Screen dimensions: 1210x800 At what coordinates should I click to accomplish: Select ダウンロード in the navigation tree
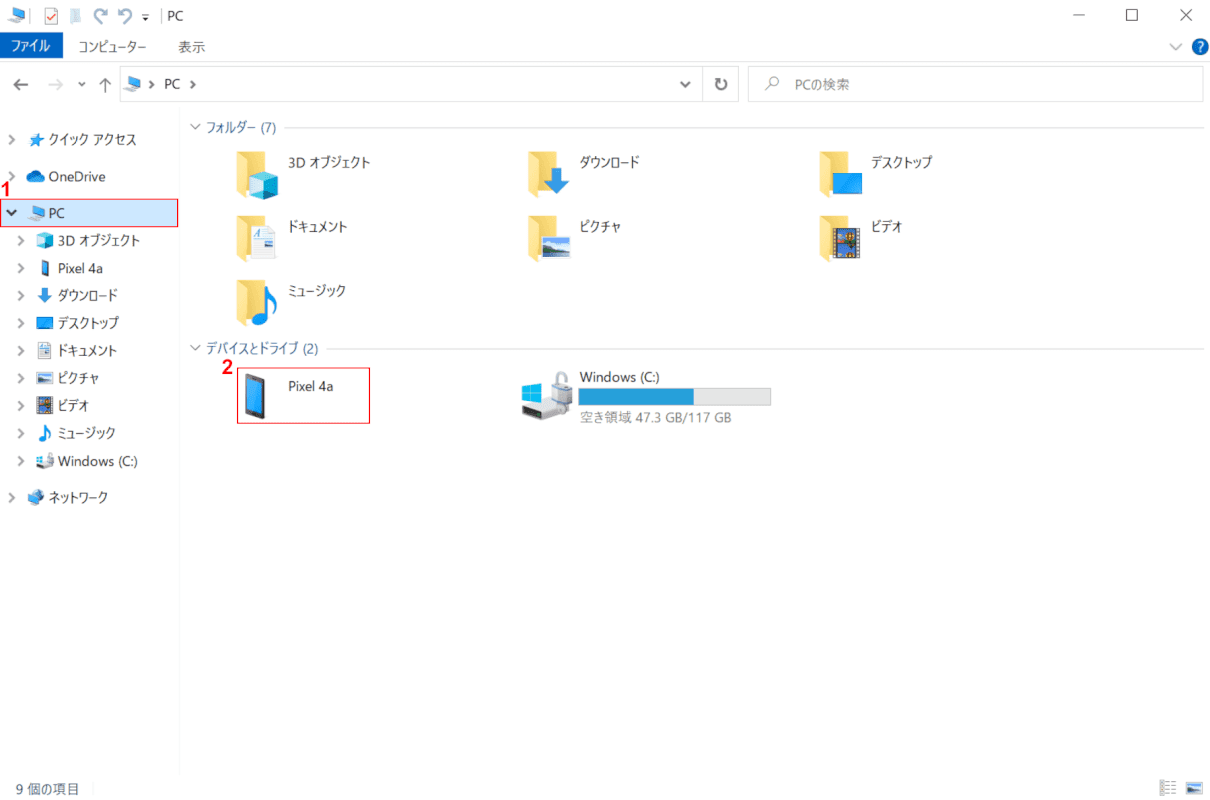(x=77, y=295)
